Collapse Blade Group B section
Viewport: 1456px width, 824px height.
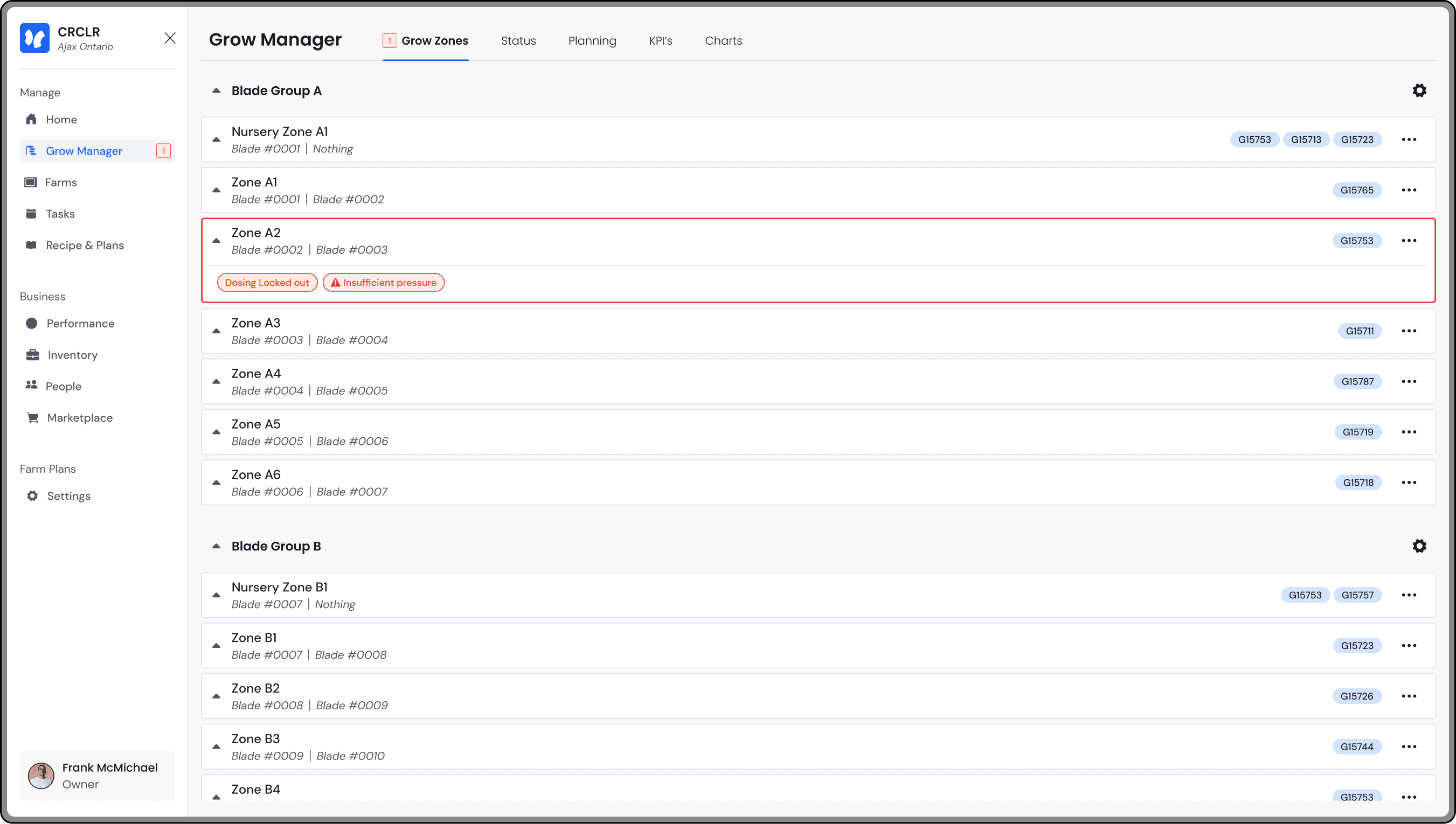pos(216,546)
